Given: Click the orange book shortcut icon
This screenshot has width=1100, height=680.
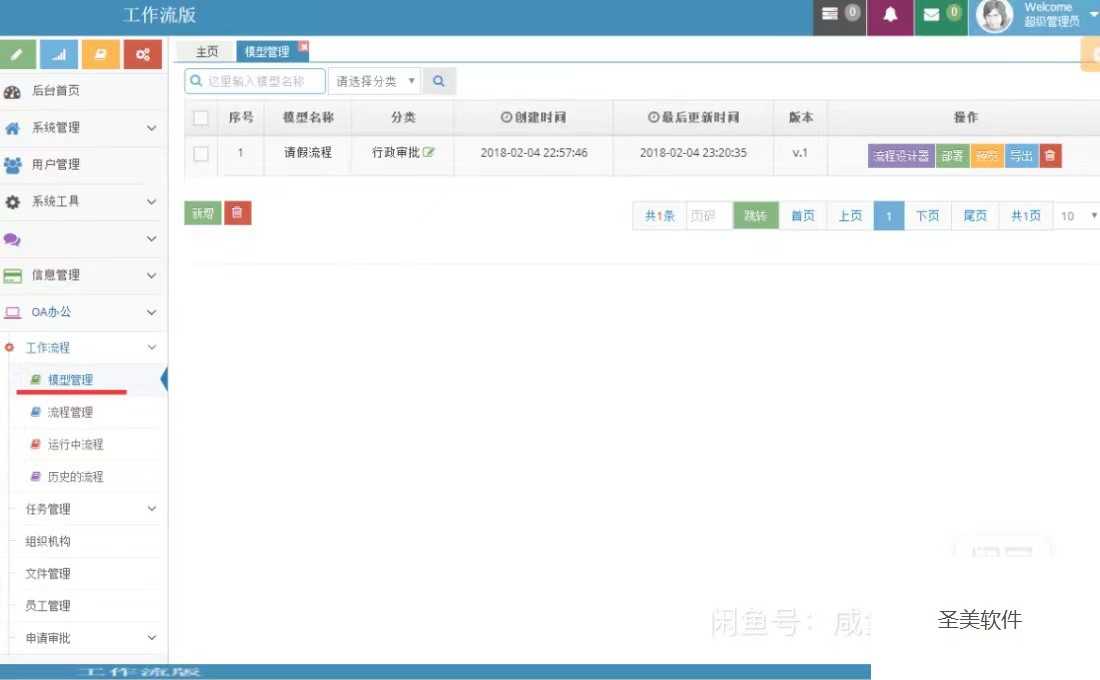Looking at the screenshot, I should (100, 55).
